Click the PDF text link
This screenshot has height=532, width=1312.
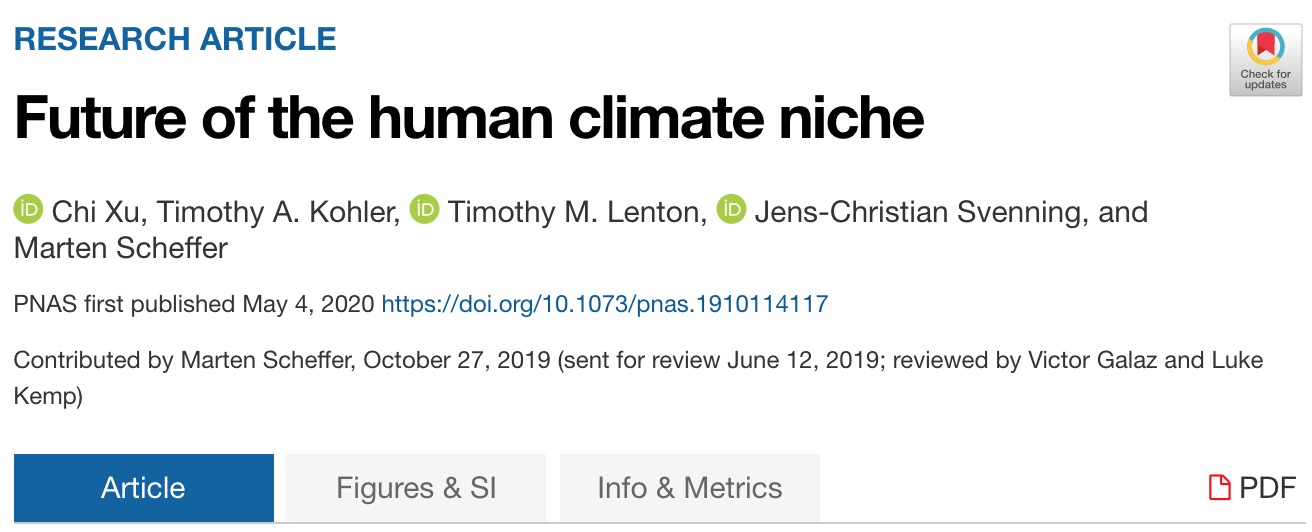pyautogui.click(x=1268, y=488)
